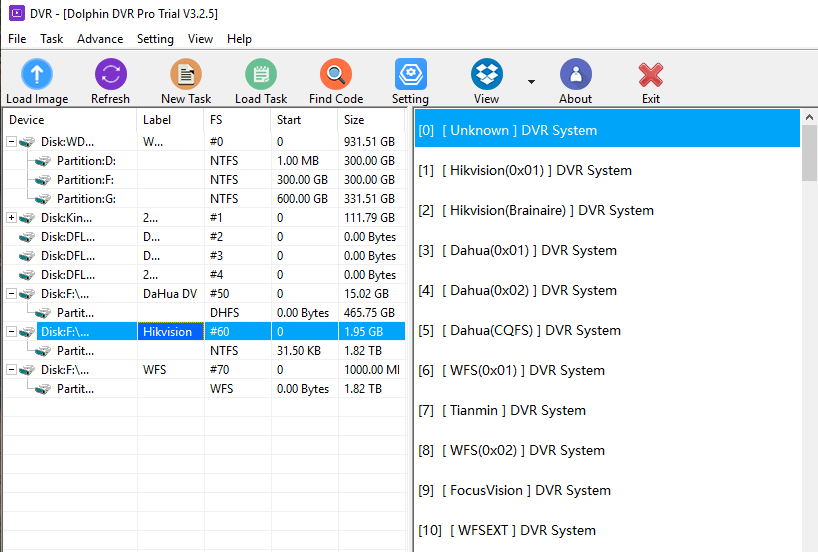Click the Load Task toolbar icon
This screenshot has width=818, height=552.
pyautogui.click(x=261, y=74)
